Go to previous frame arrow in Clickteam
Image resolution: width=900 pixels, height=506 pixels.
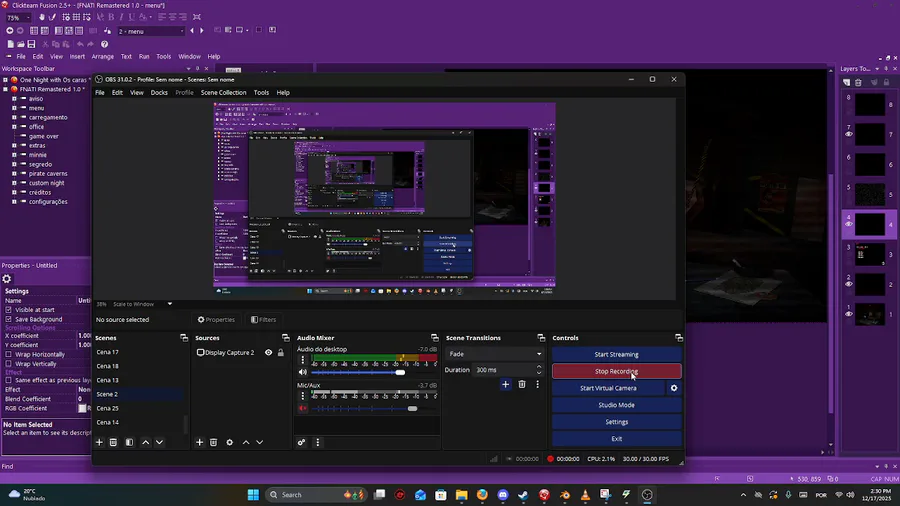pyautogui.click(x=192, y=31)
